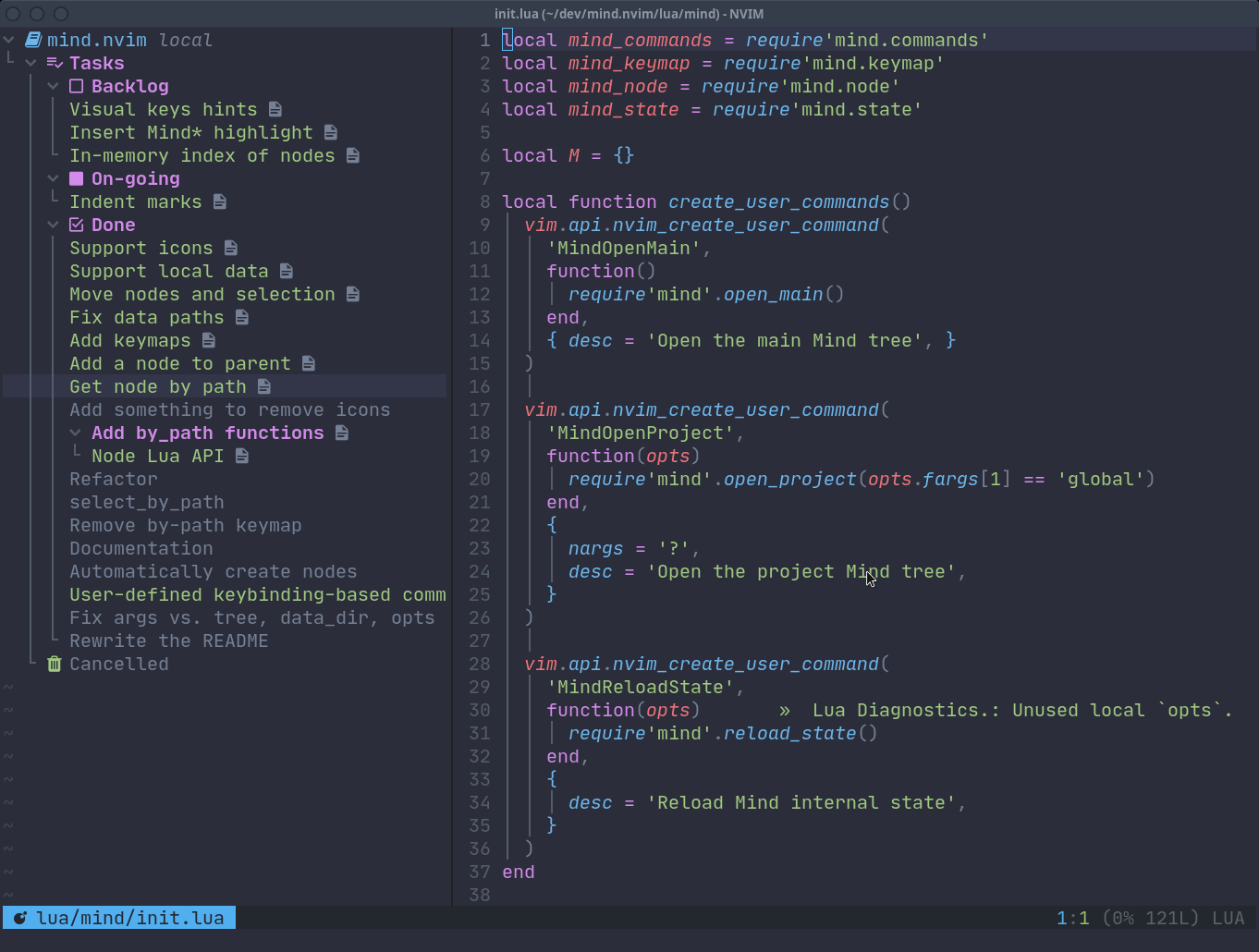Click document icon beside Add keymaps
The image size is (1259, 952).
(208, 340)
